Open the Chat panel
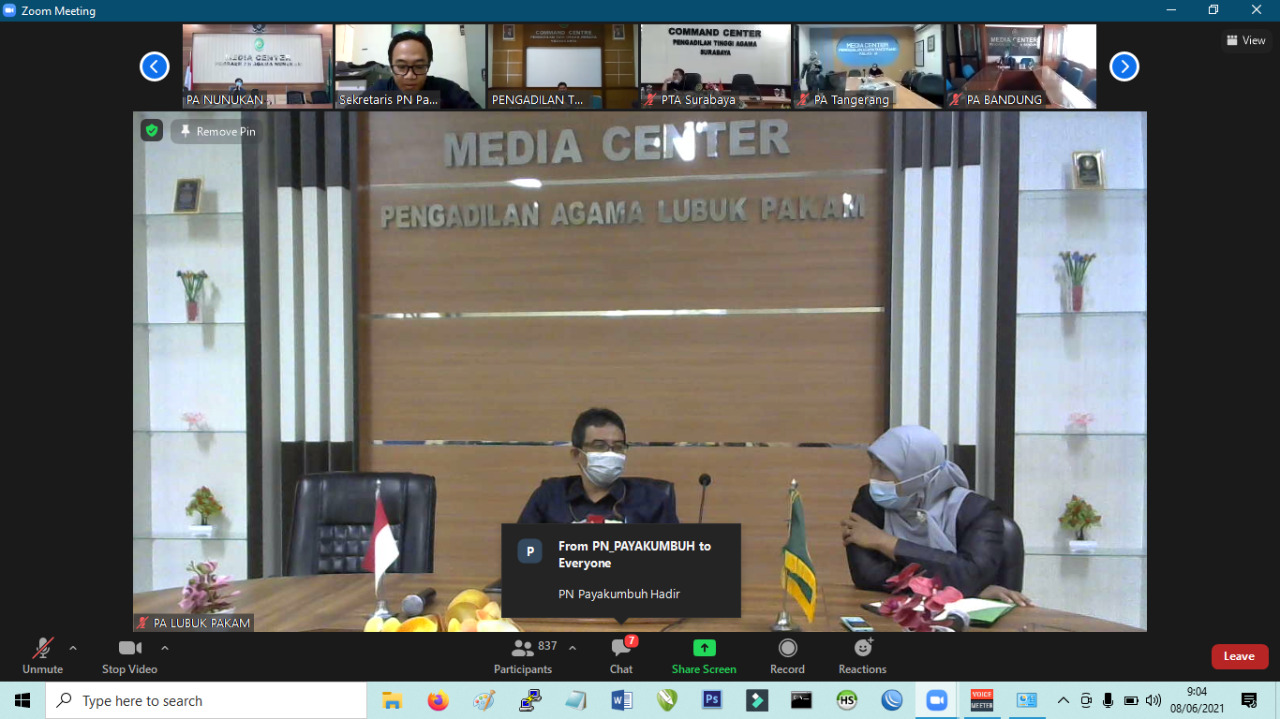Image resolution: width=1280 pixels, height=719 pixels. (x=621, y=656)
